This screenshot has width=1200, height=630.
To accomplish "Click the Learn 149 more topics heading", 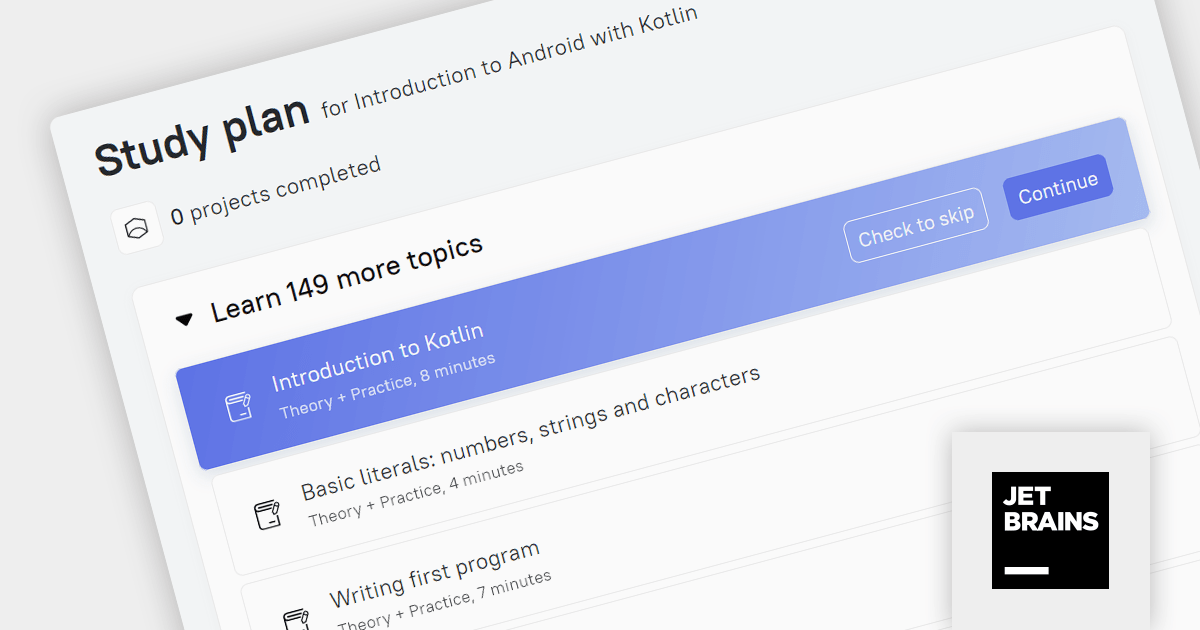I will click(x=347, y=278).
